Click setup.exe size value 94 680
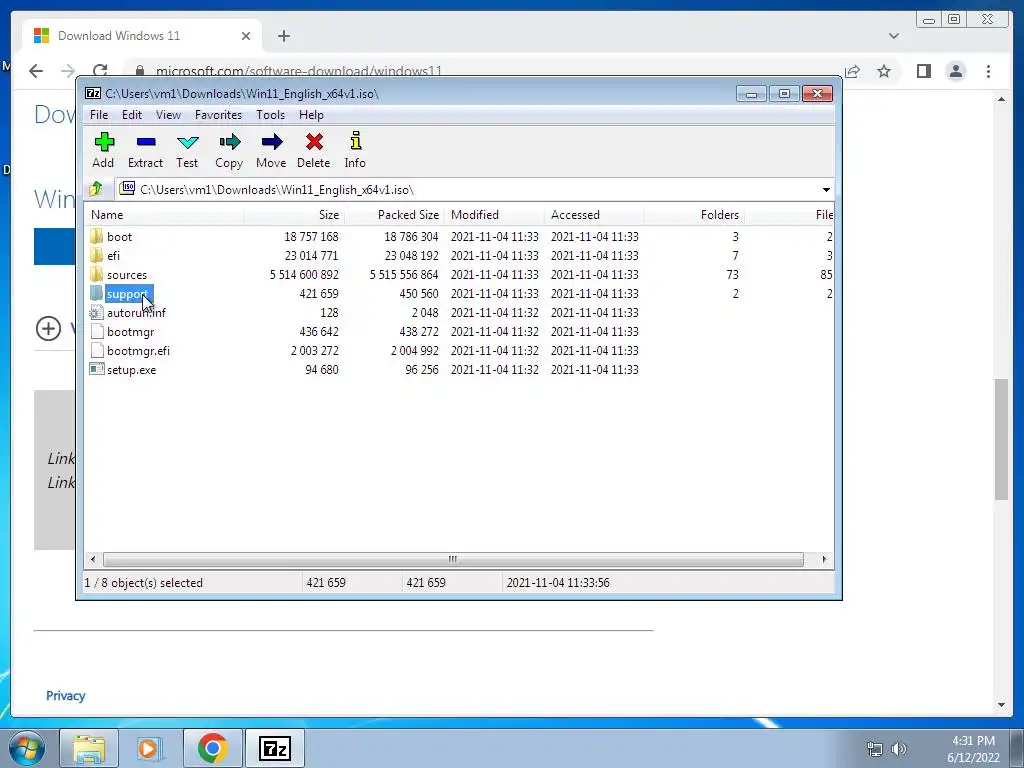This screenshot has height=768, width=1024. pyautogui.click(x=322, y=370)
